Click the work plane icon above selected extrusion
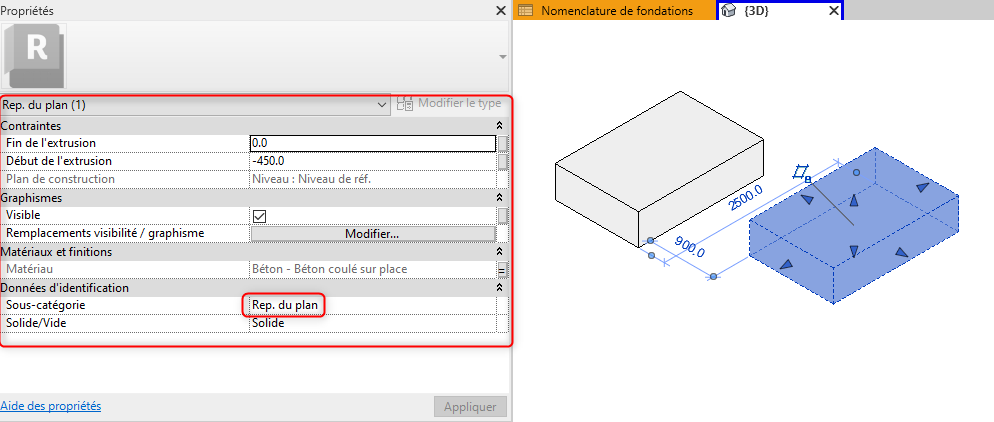The image size is (994, 422). point(802,173)
